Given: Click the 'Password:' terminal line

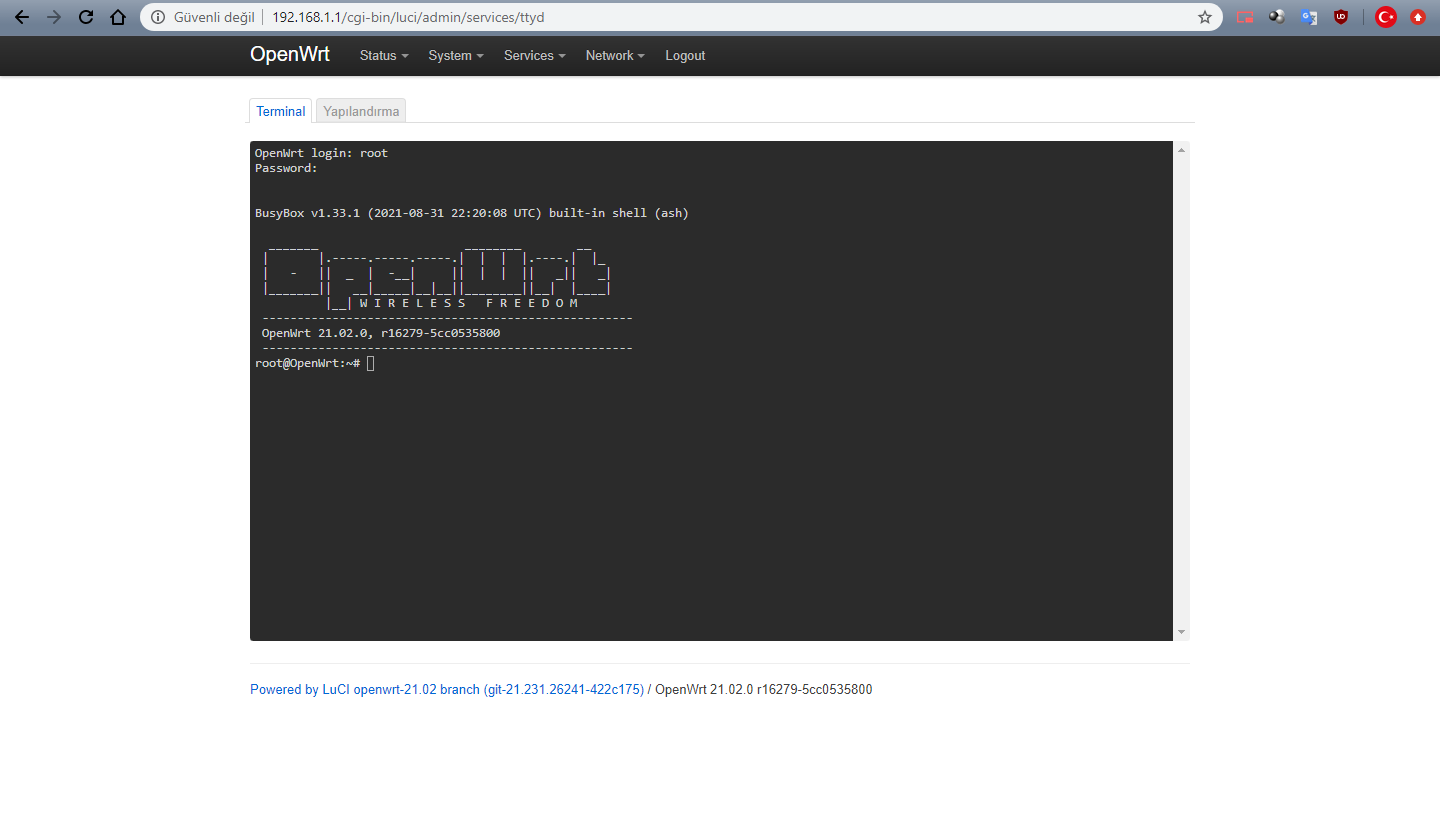Looking at the screenshot, I should [286, 168].
